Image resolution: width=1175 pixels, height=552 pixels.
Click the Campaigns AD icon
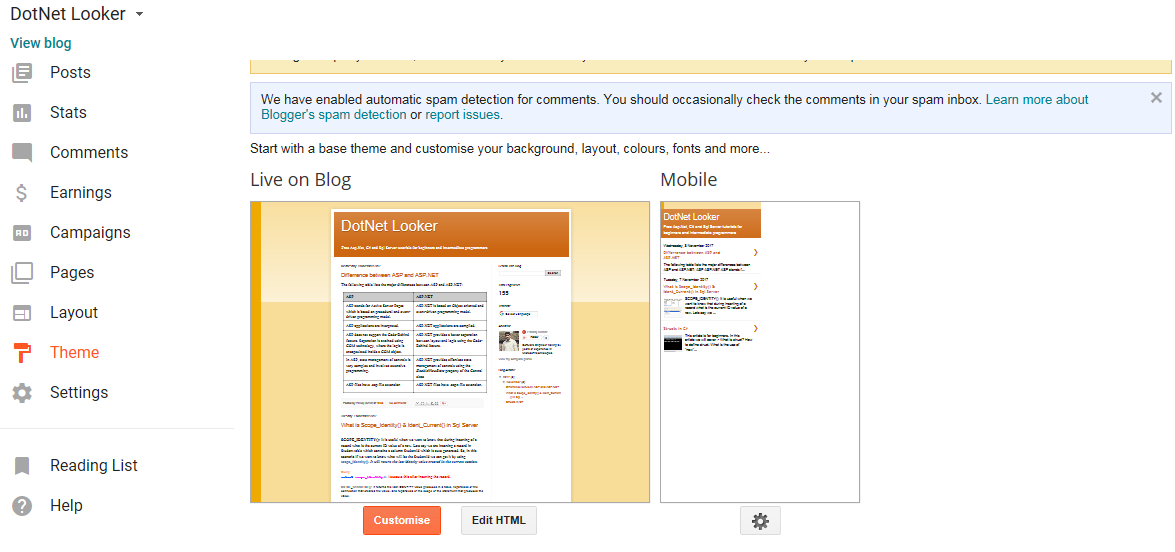(22, 233)
